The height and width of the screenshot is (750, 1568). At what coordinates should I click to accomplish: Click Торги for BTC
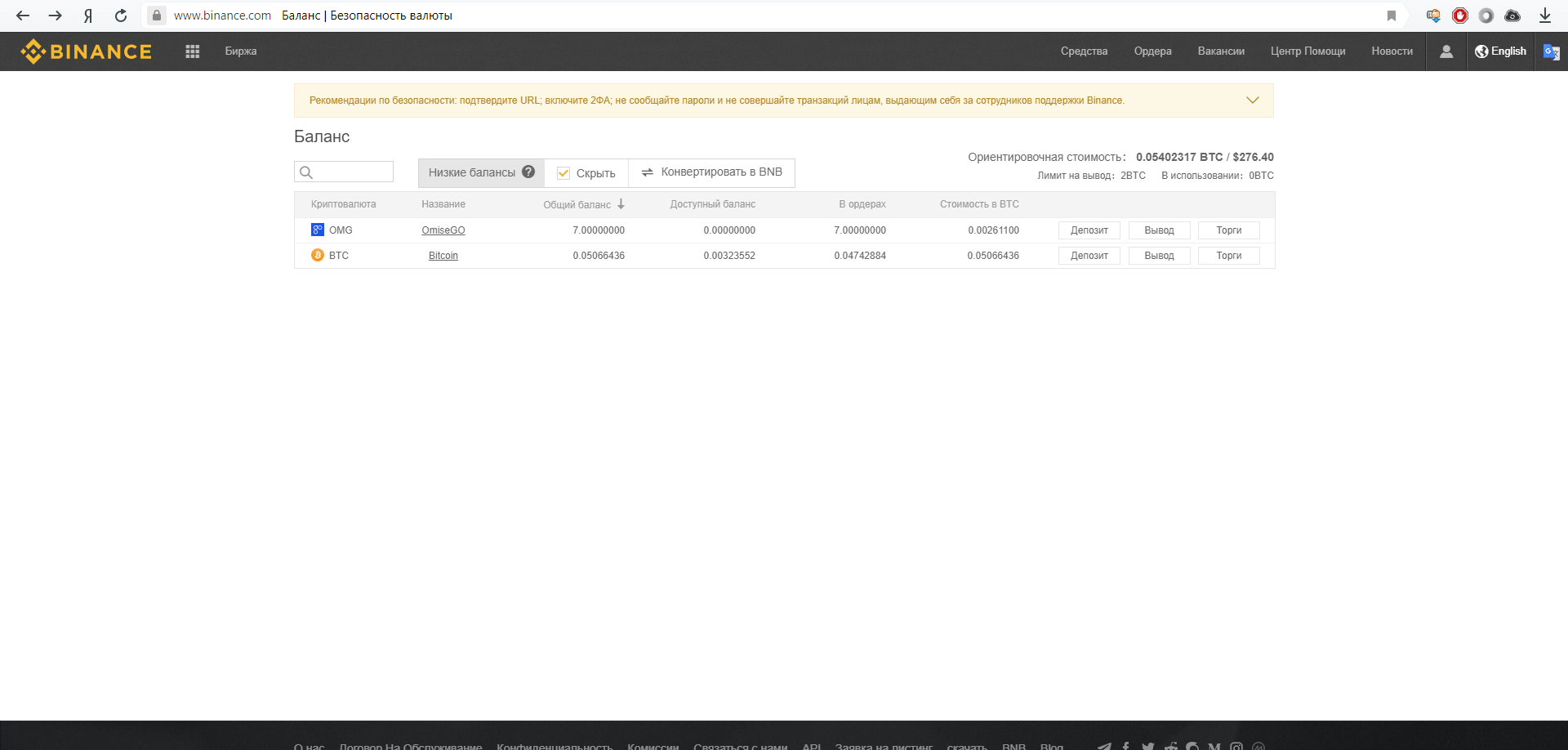click(1228, 256)
